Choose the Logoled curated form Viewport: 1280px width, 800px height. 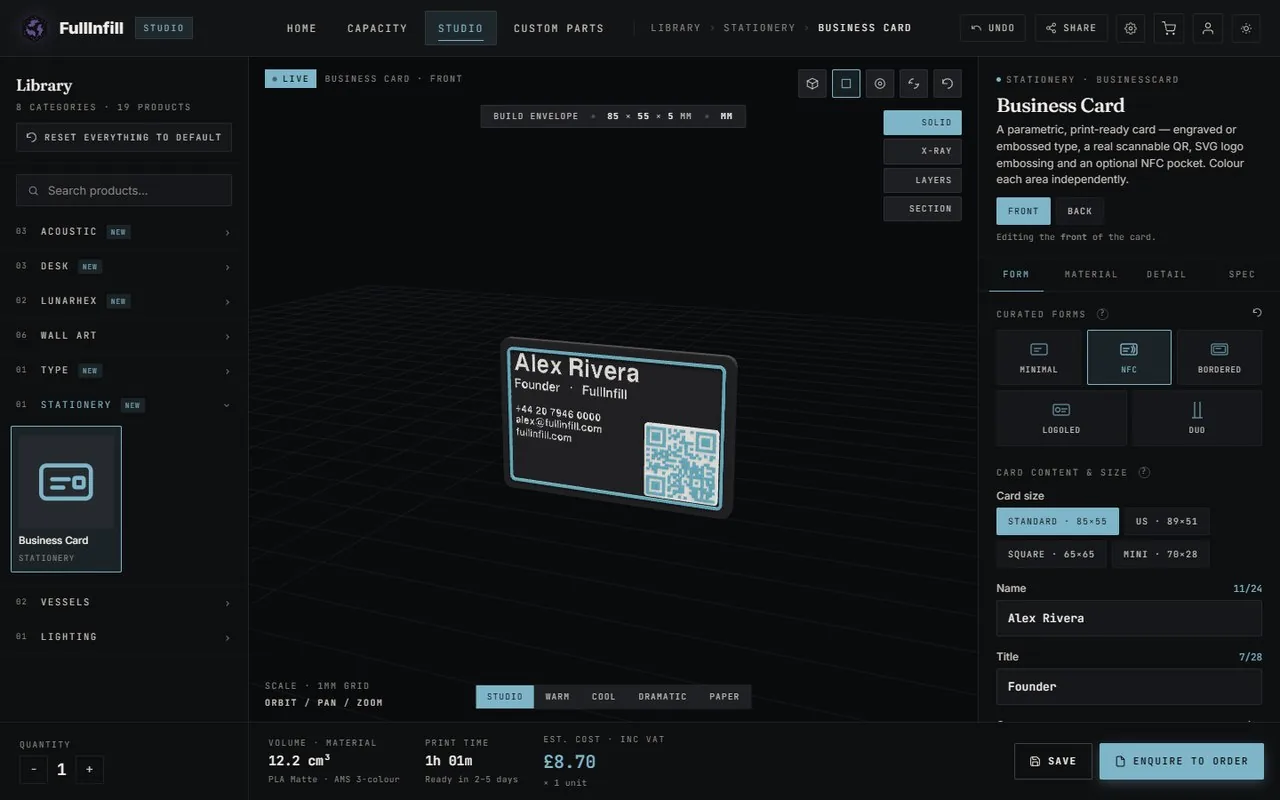tap(1061, 418)
